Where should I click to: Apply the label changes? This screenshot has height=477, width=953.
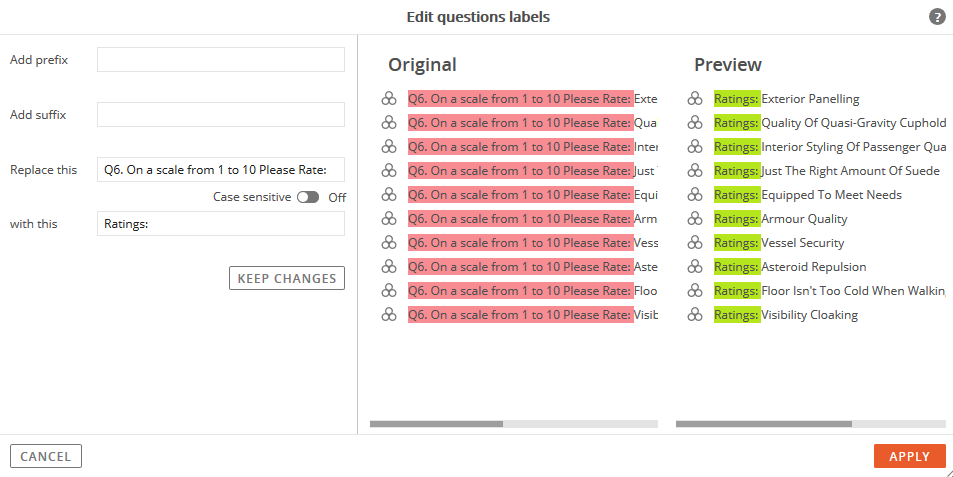pos(910,456)
